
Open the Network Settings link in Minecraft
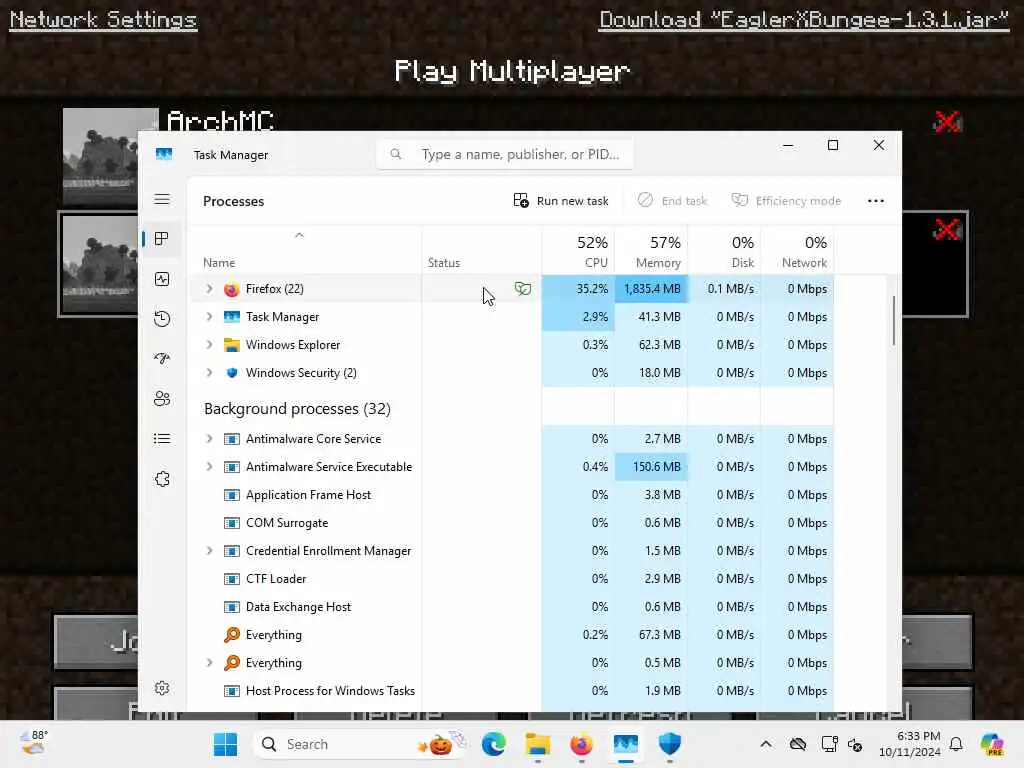coord(103,20)
